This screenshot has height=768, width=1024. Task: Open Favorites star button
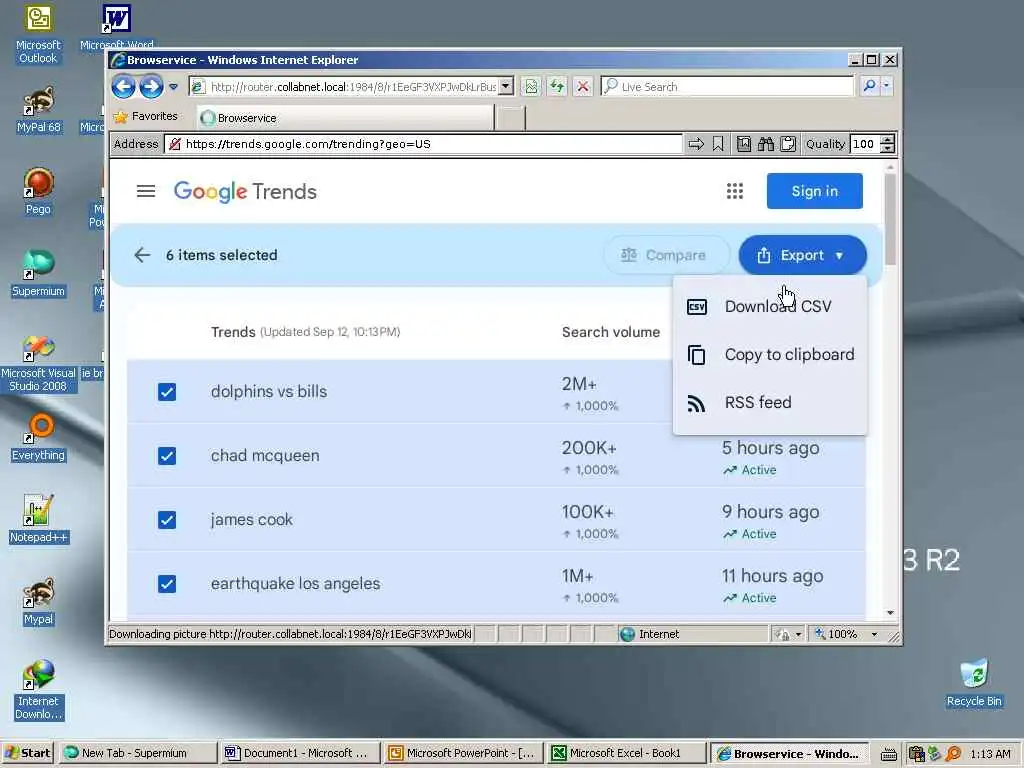[146, 116]
